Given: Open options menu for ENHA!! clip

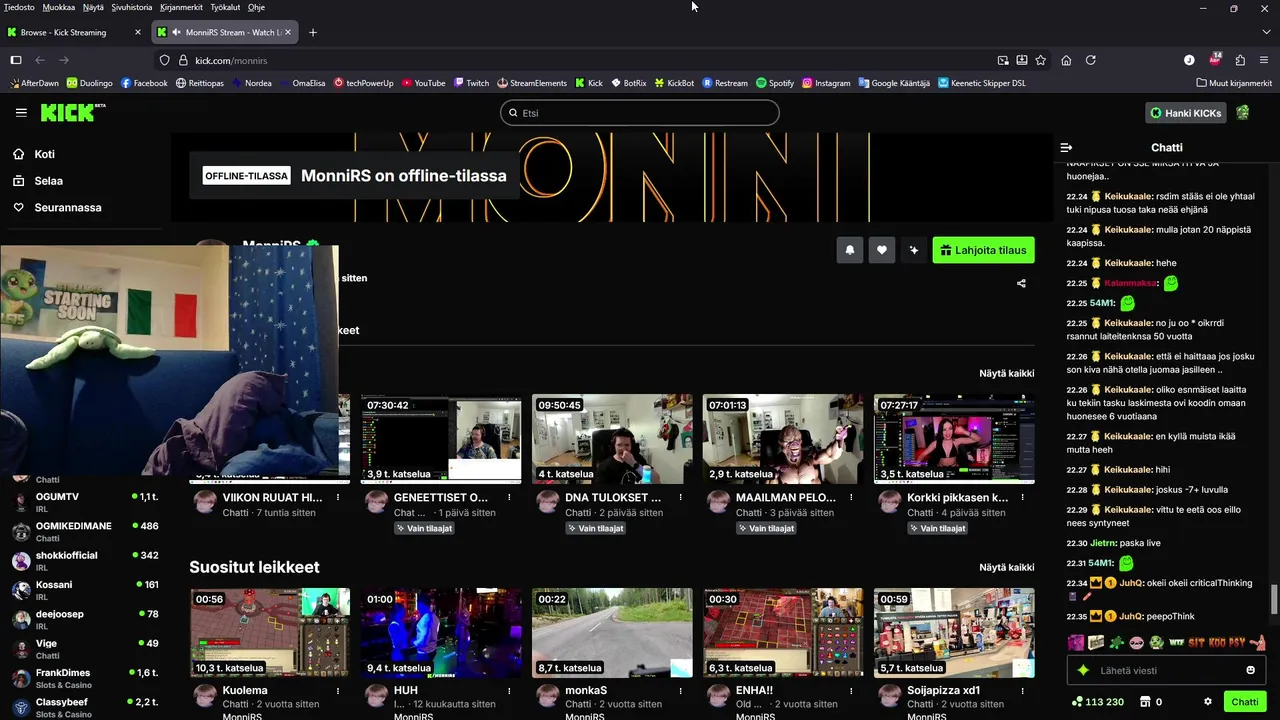Looking at the screenshot, I should coord(851,690).
